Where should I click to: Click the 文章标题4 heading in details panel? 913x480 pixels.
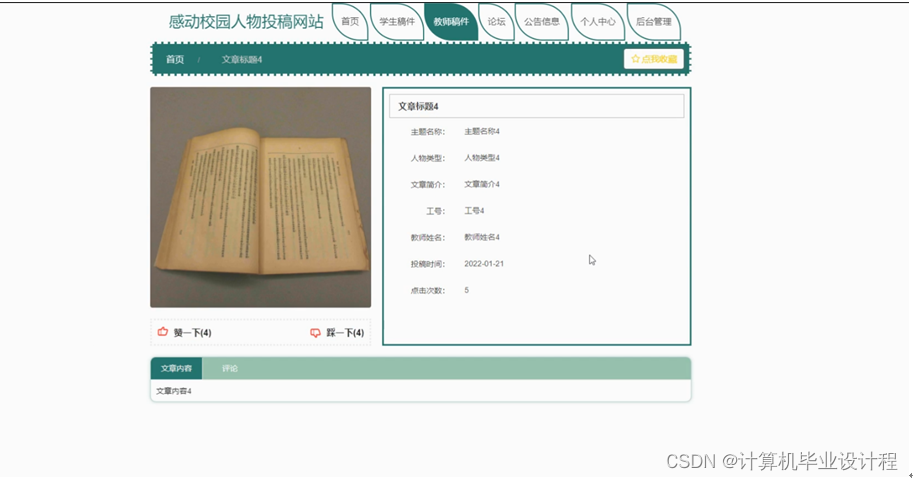(x=418, y=107)
